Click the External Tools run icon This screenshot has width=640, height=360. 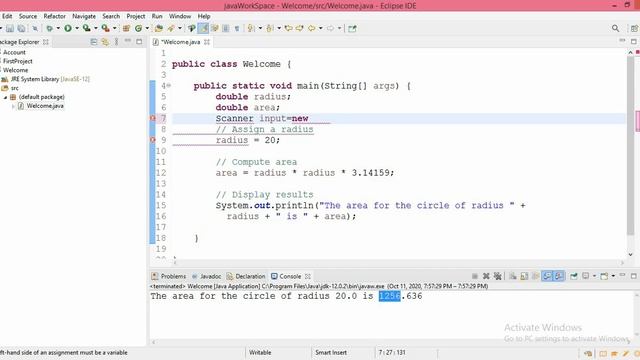(x=105, y=28)
